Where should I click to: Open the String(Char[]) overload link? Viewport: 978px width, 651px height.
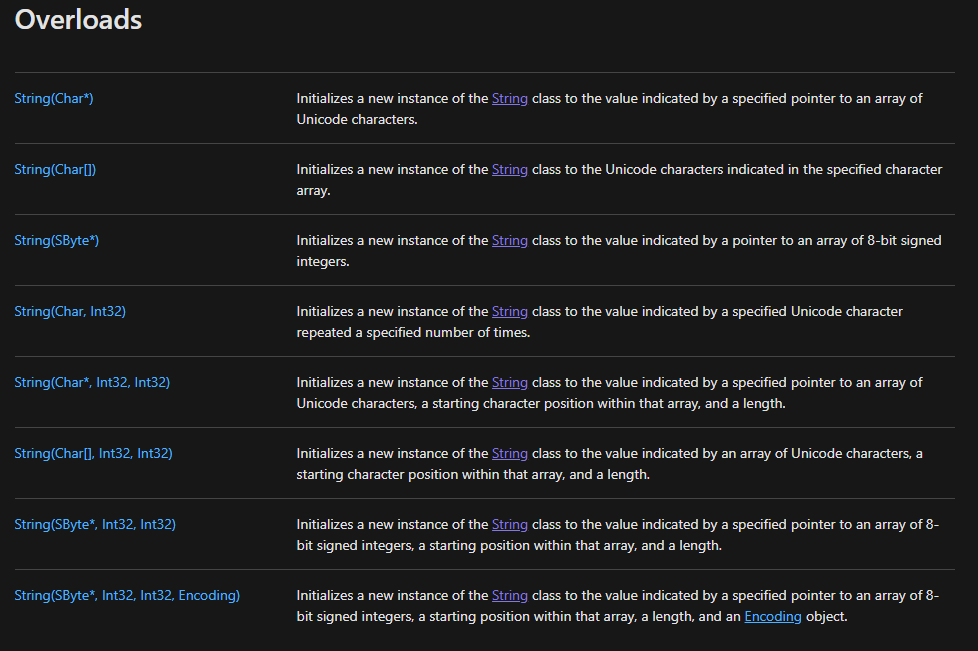click(55, 170)
